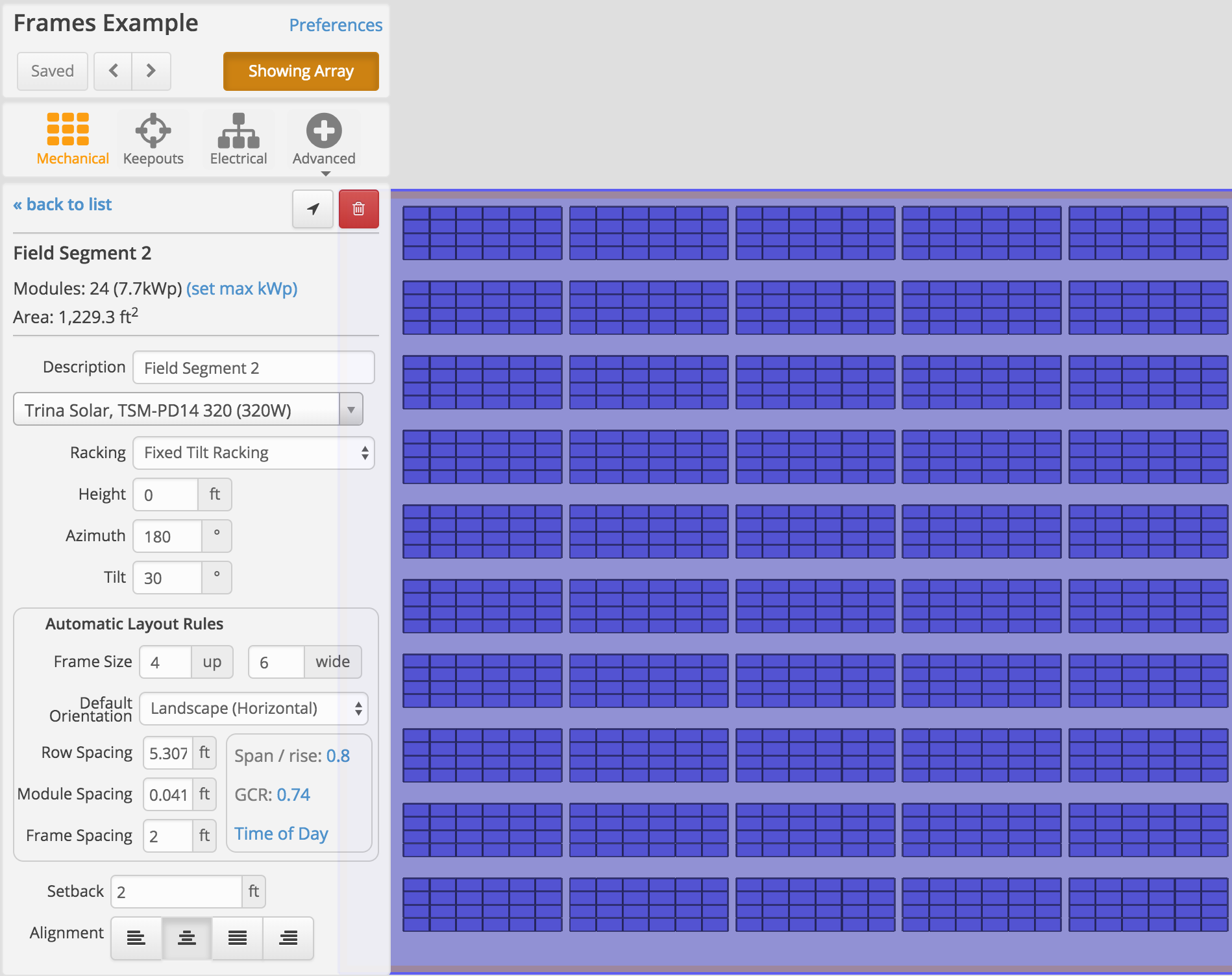The width and height of the screenshot is (1232, 976).
Task: Edit Frame Size wide value
Action: [277, 662]
